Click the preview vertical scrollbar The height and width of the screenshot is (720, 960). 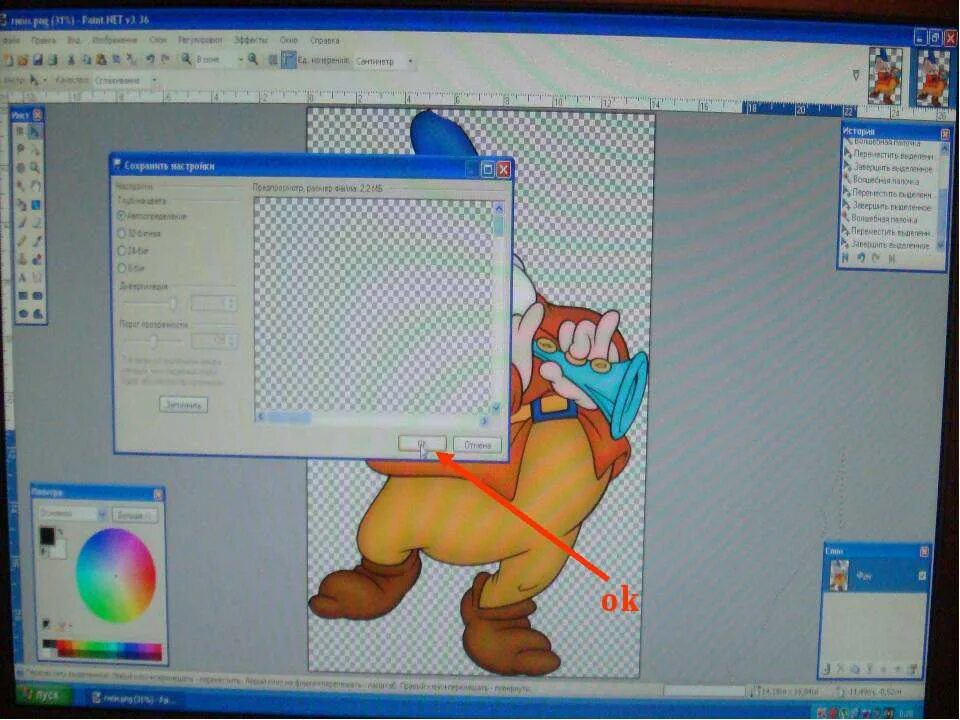click(x=498, y=309)
